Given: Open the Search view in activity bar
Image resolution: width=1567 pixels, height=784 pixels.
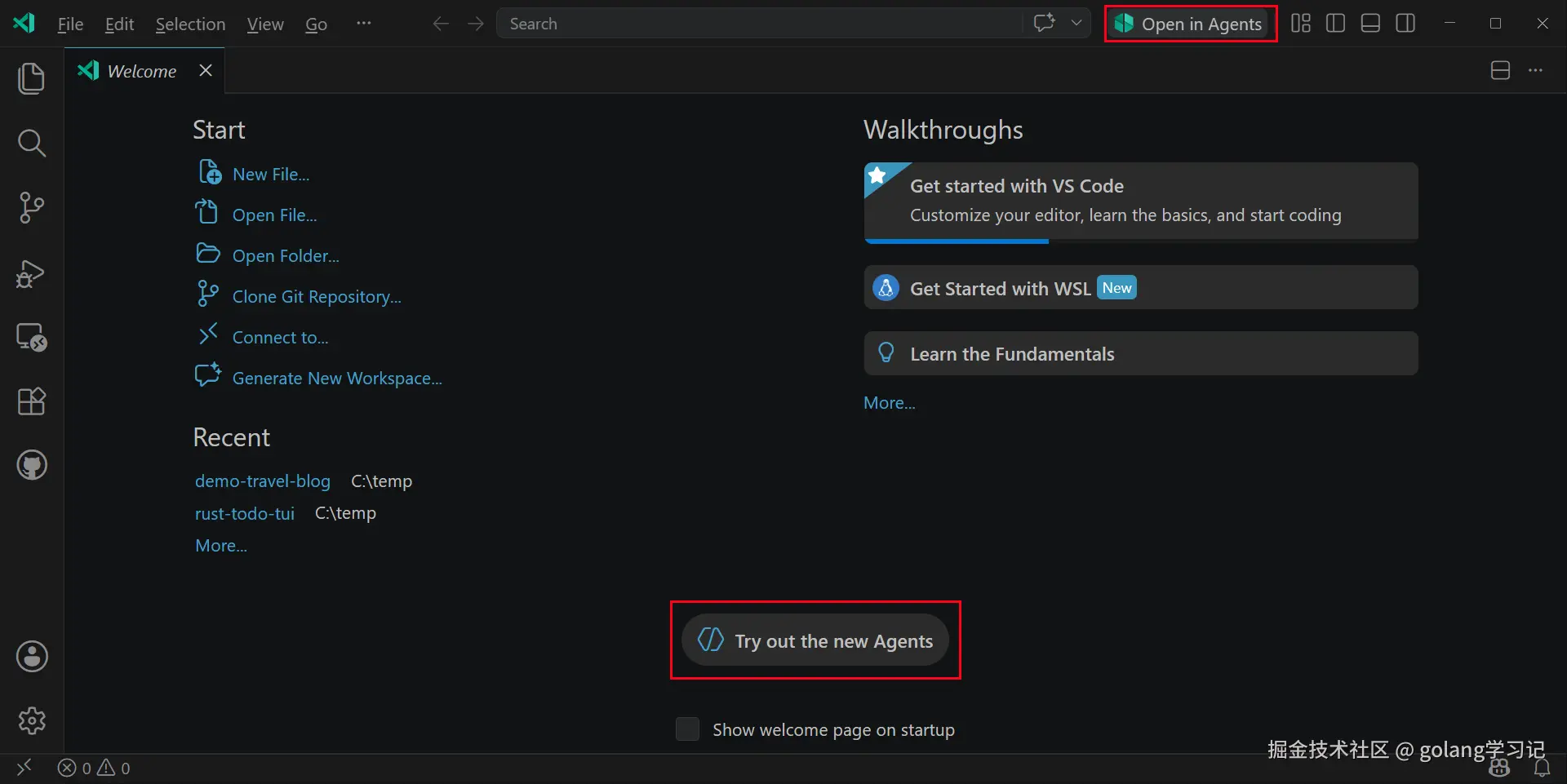Looking at the screenshot, I should pos(31,143).
